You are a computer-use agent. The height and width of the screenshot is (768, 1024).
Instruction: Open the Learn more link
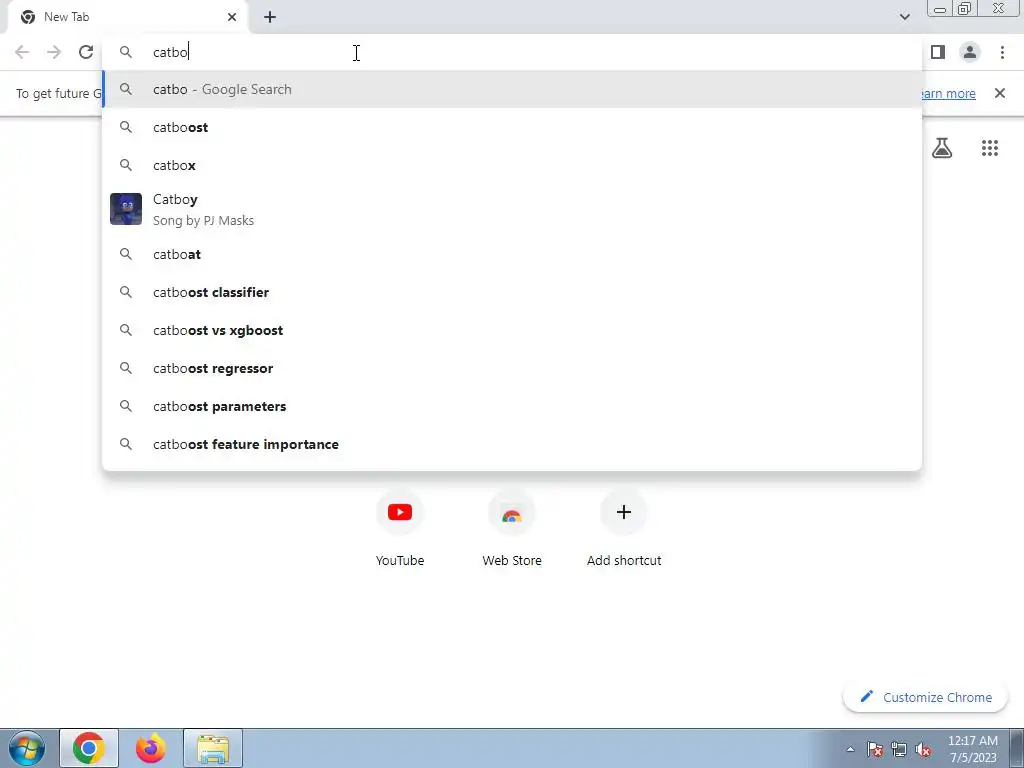(x=948, y=93)
